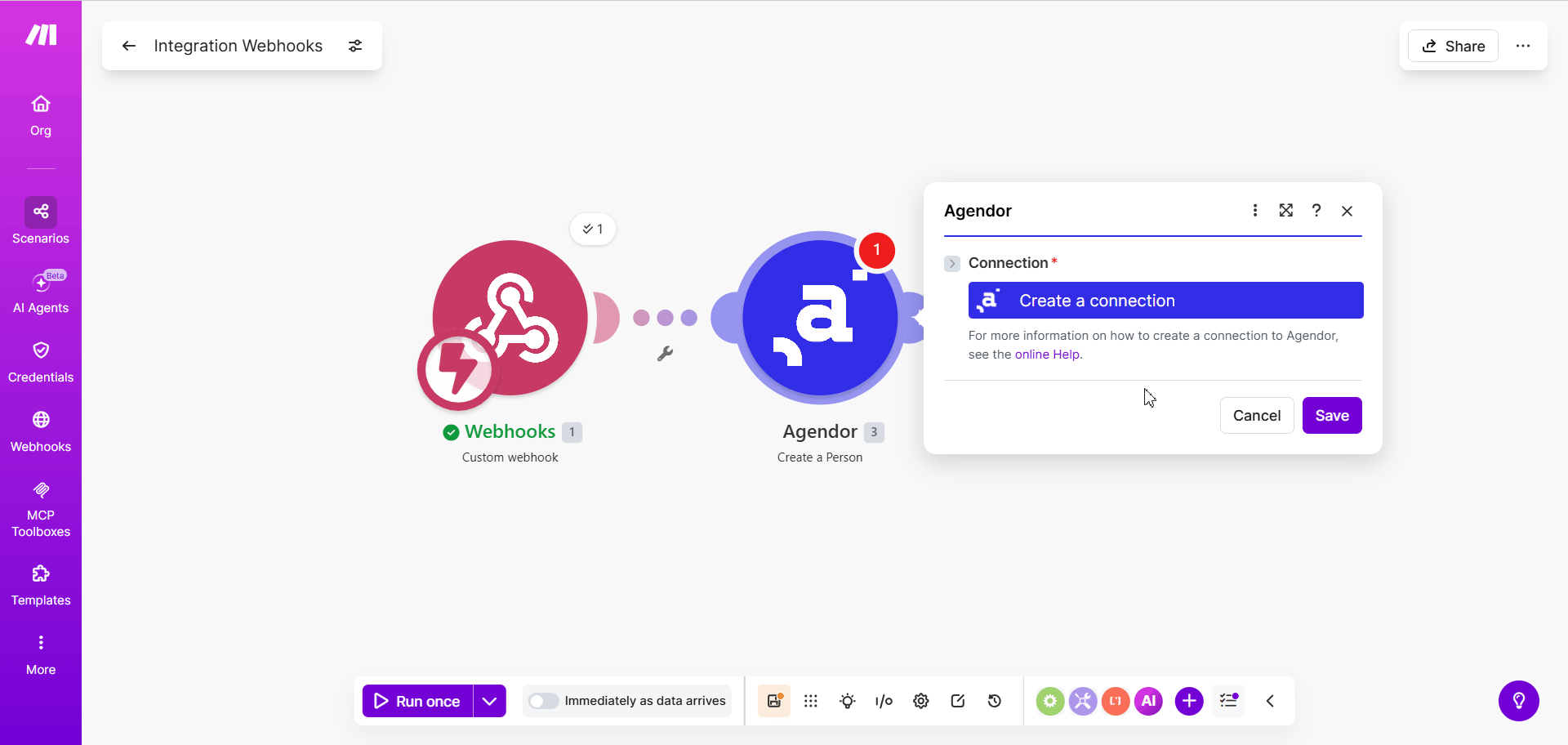Screen dimensions: 1568x745
Task: Open the online Help link
Action: (x=1047, y=355)
